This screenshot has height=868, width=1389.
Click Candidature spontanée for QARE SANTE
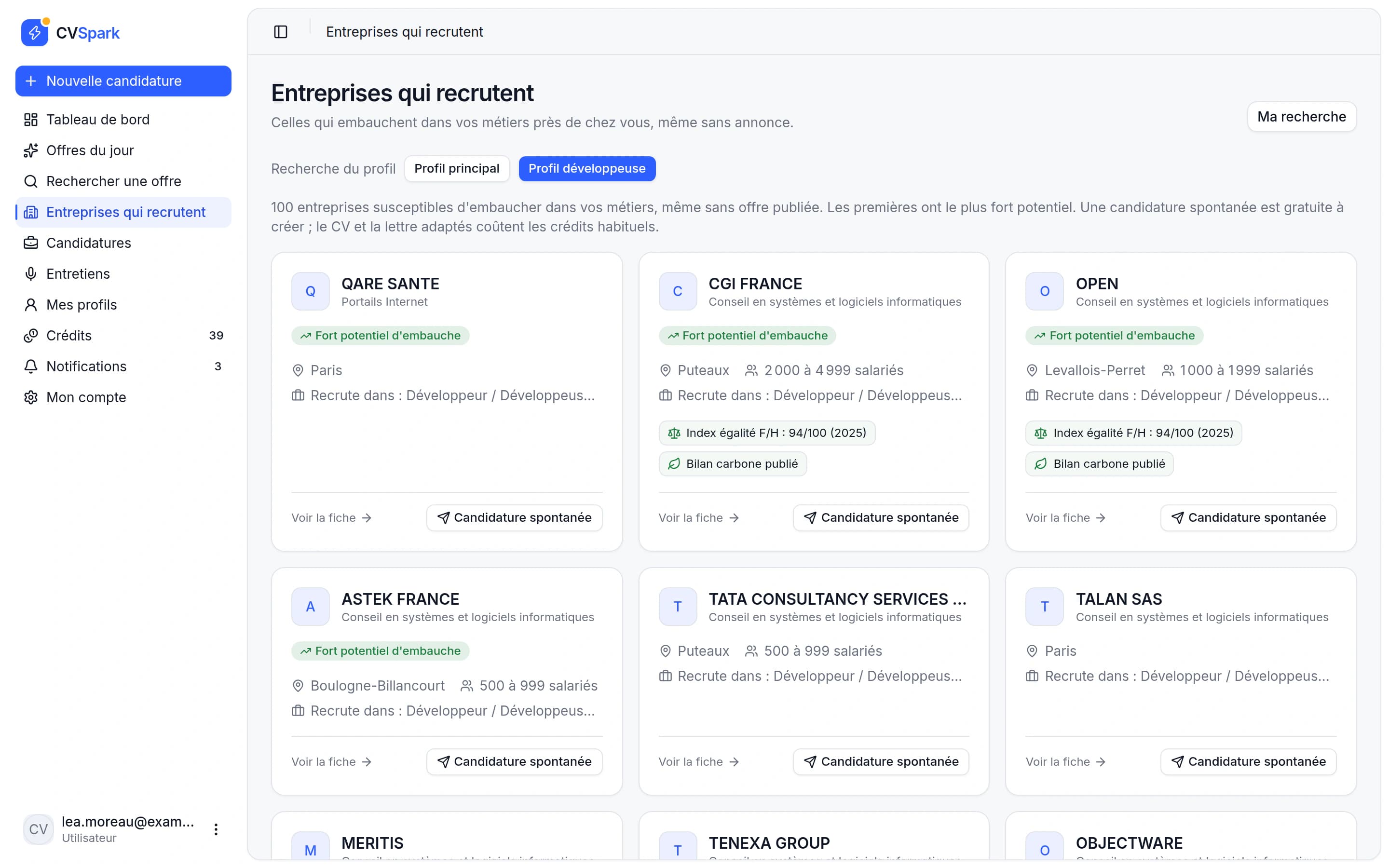514,518
